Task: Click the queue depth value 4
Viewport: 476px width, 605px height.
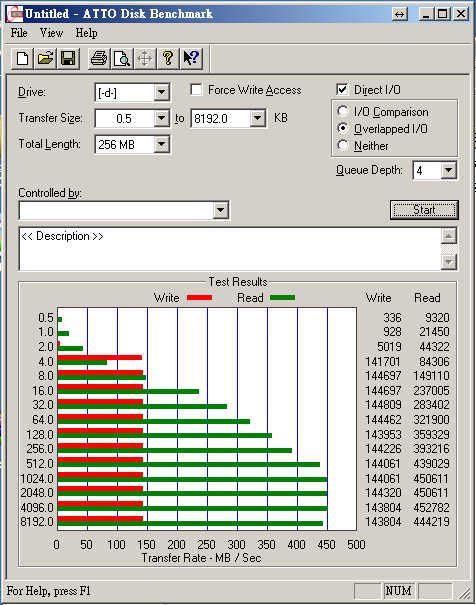Action: 427,171
